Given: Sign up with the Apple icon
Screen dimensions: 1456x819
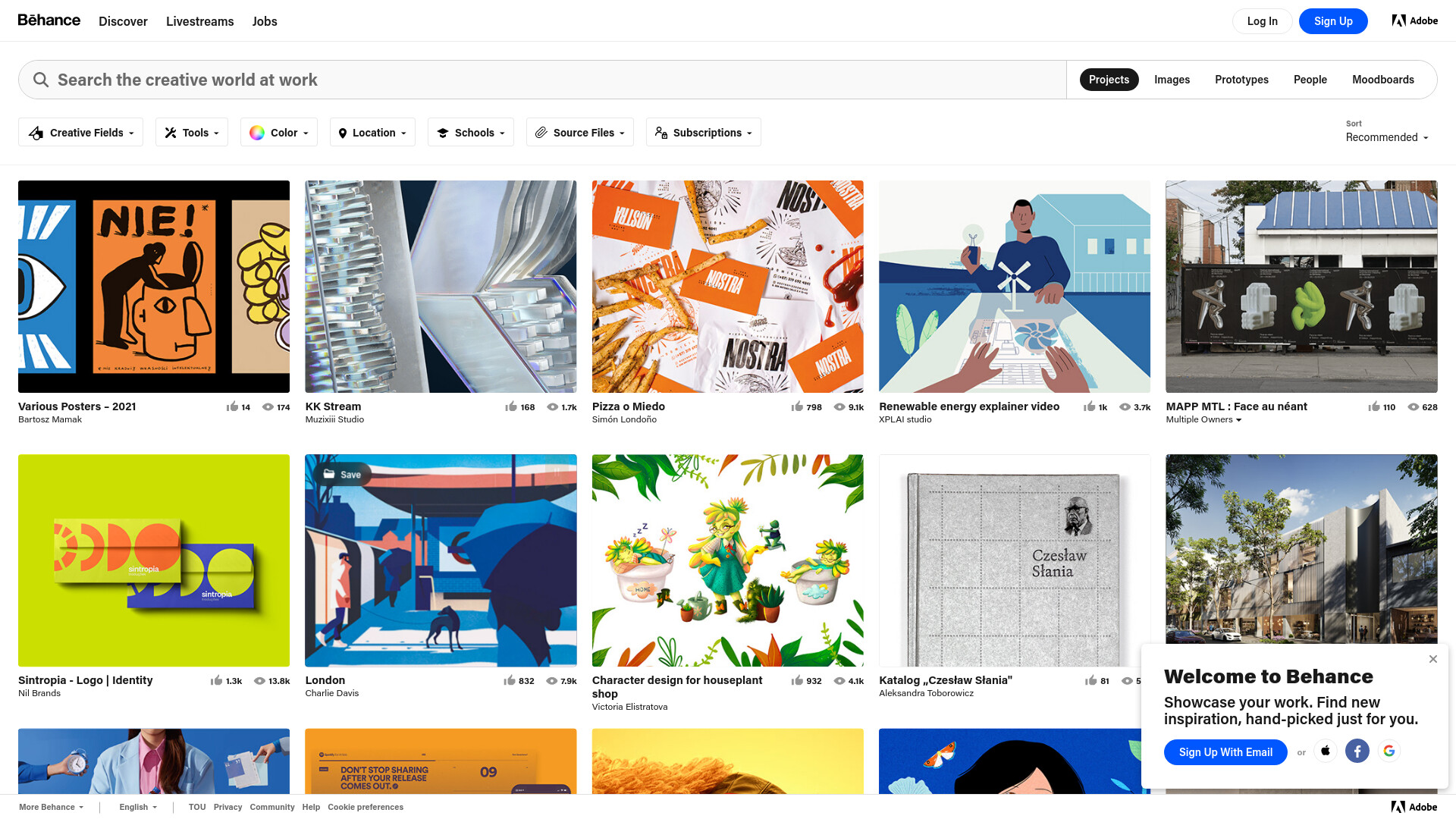Looking at the screenshot, I should [x=1326, y=751].
